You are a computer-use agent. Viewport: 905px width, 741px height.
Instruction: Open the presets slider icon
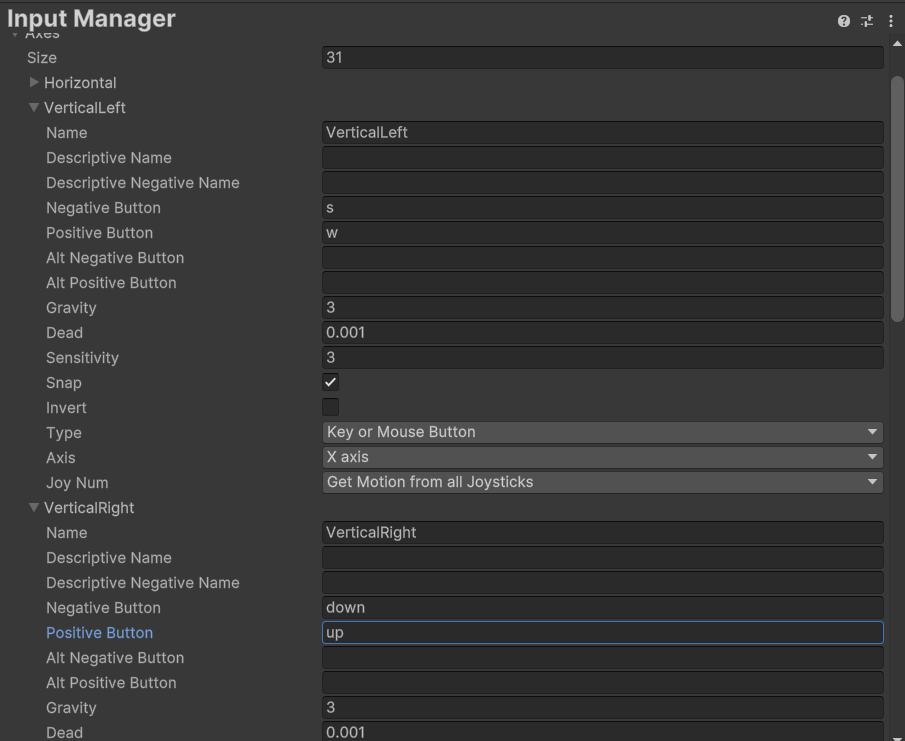point(867,21)
